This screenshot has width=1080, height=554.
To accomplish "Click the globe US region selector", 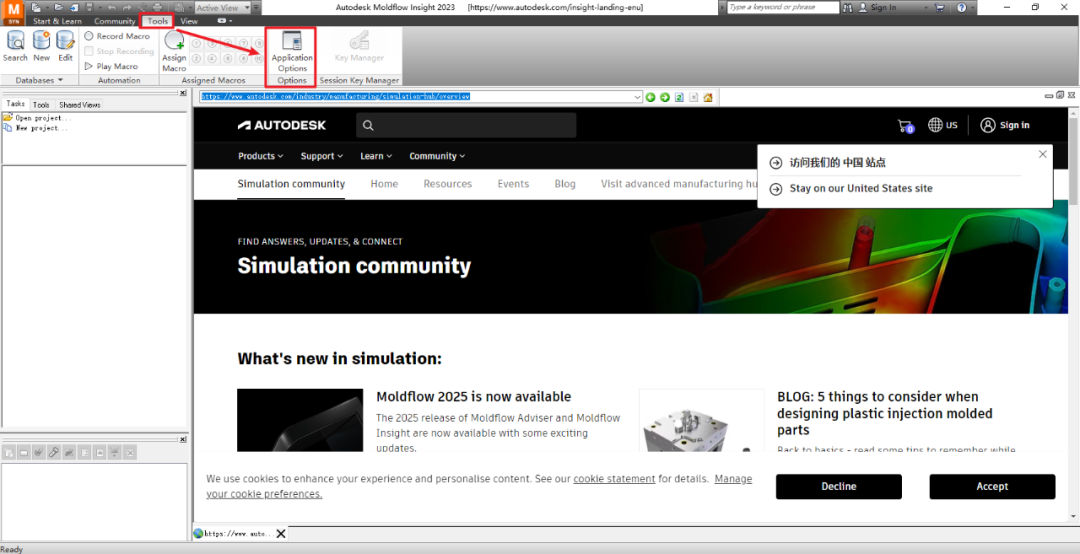I will pos(943,125).
